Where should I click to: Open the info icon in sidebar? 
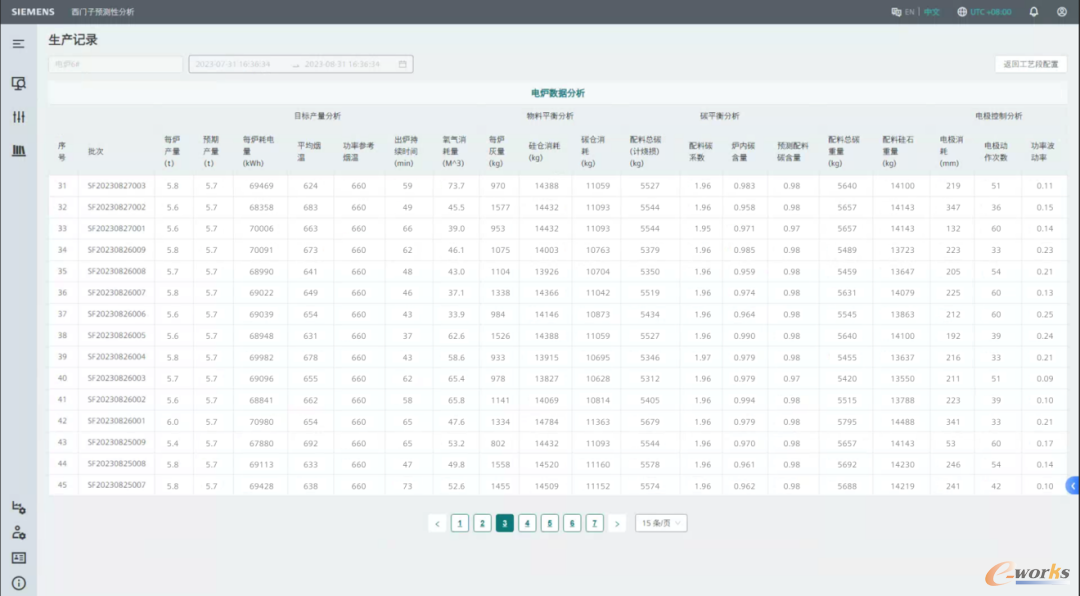pyautogui.click(x=19, y=583)
